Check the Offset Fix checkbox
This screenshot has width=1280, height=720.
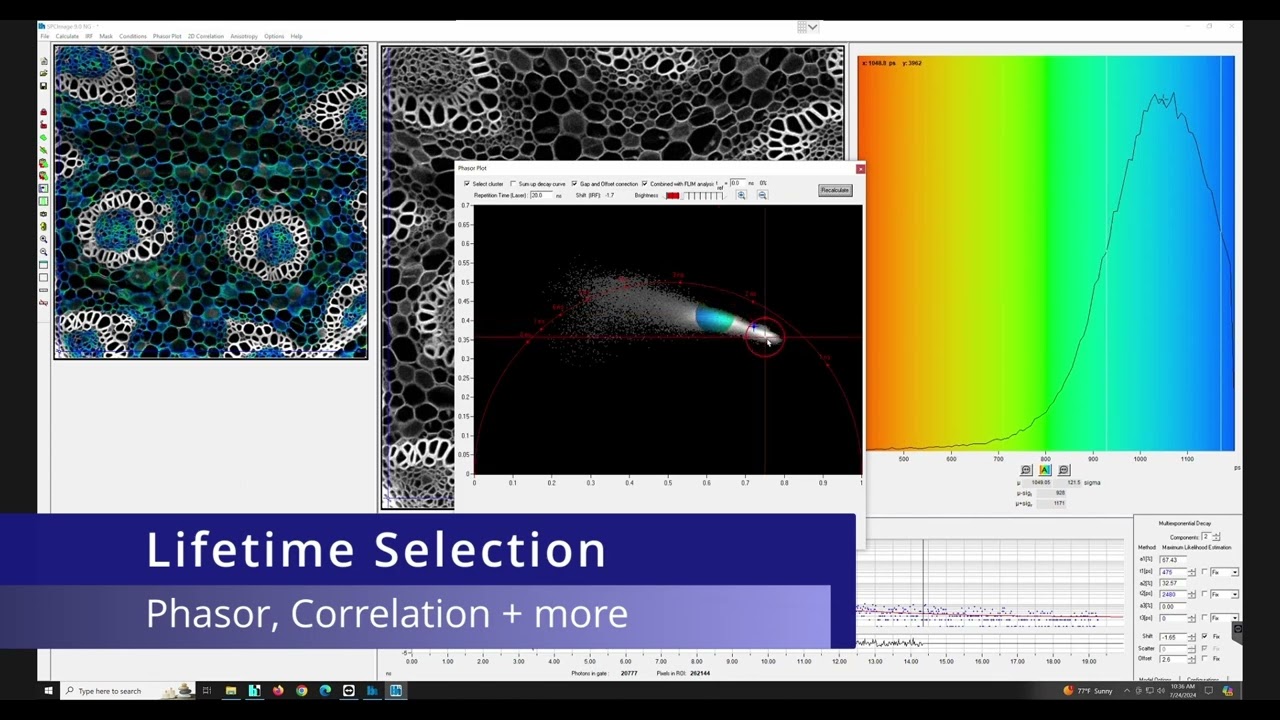pyautogui.click(x=1204, y=658)
